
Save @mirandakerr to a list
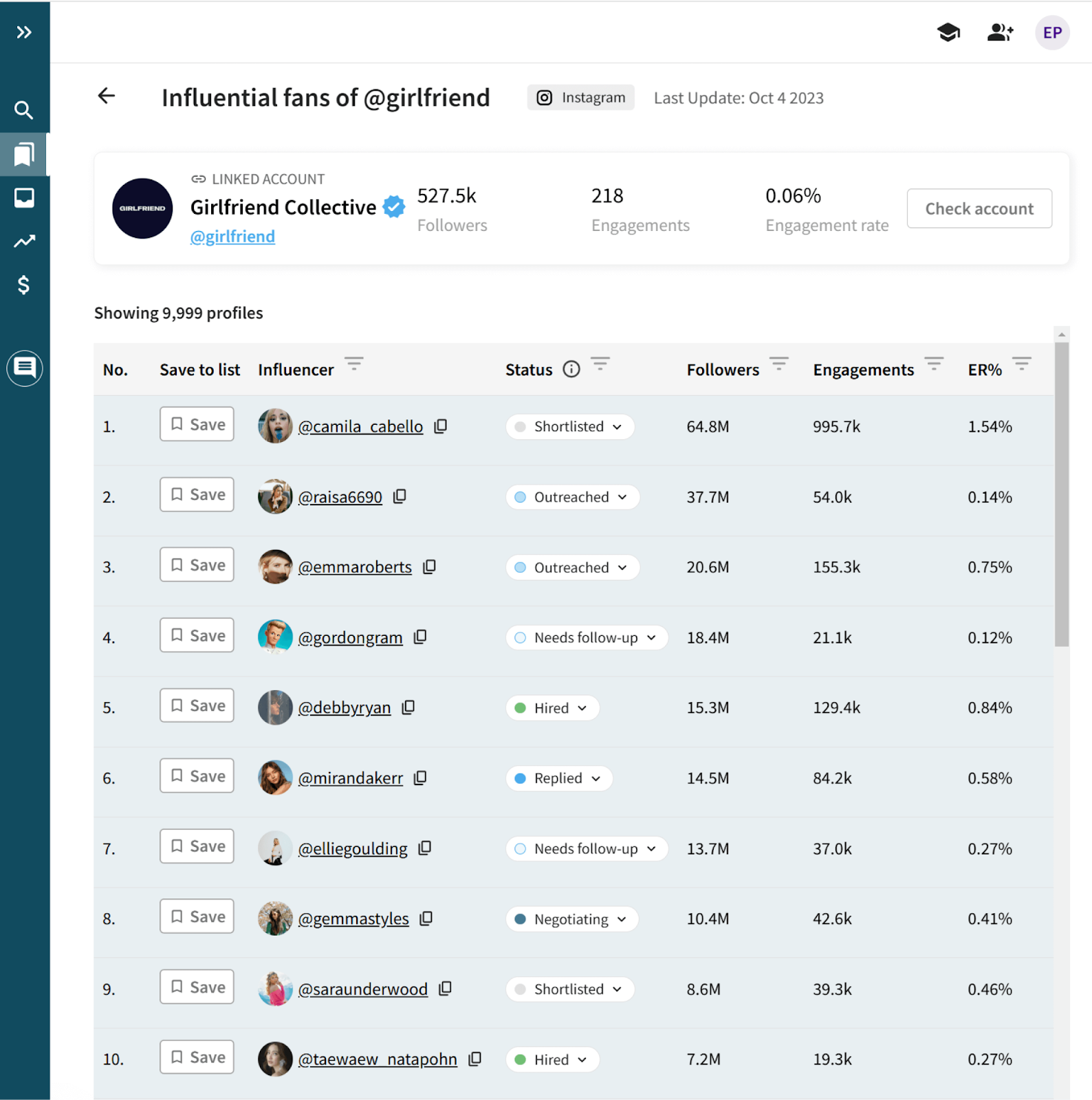[x=197, y=776]
